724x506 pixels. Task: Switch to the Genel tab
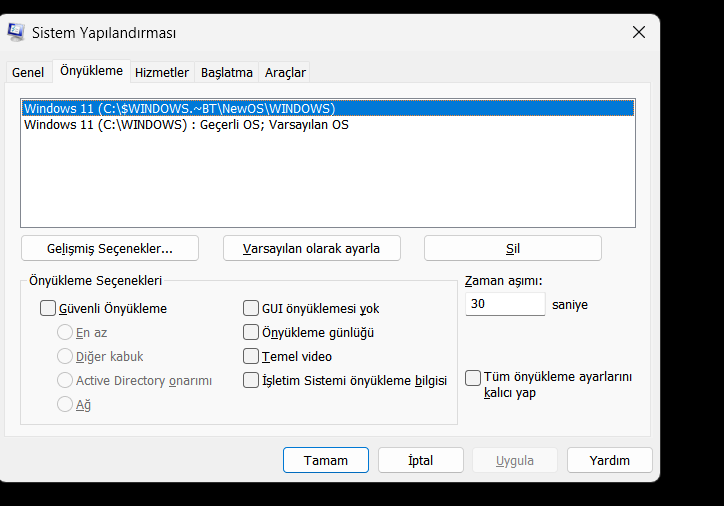[x=28, y=72]
